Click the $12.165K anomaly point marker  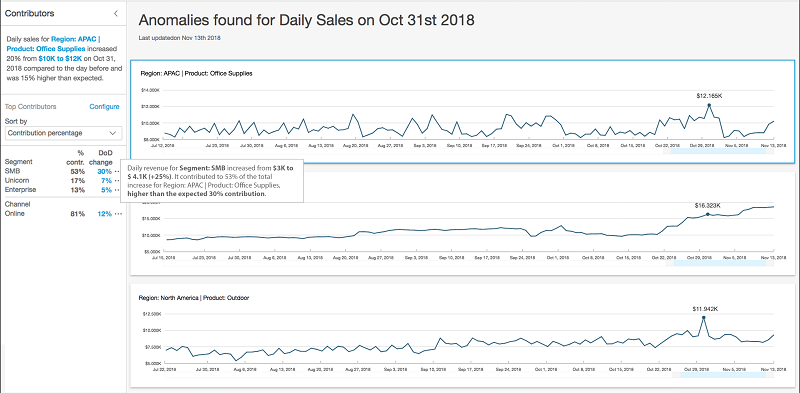click(x=709, y=105)
